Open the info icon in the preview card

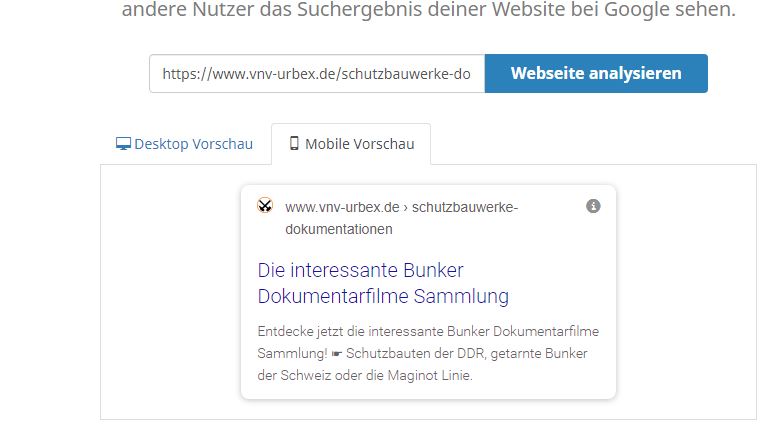point(593,206)
